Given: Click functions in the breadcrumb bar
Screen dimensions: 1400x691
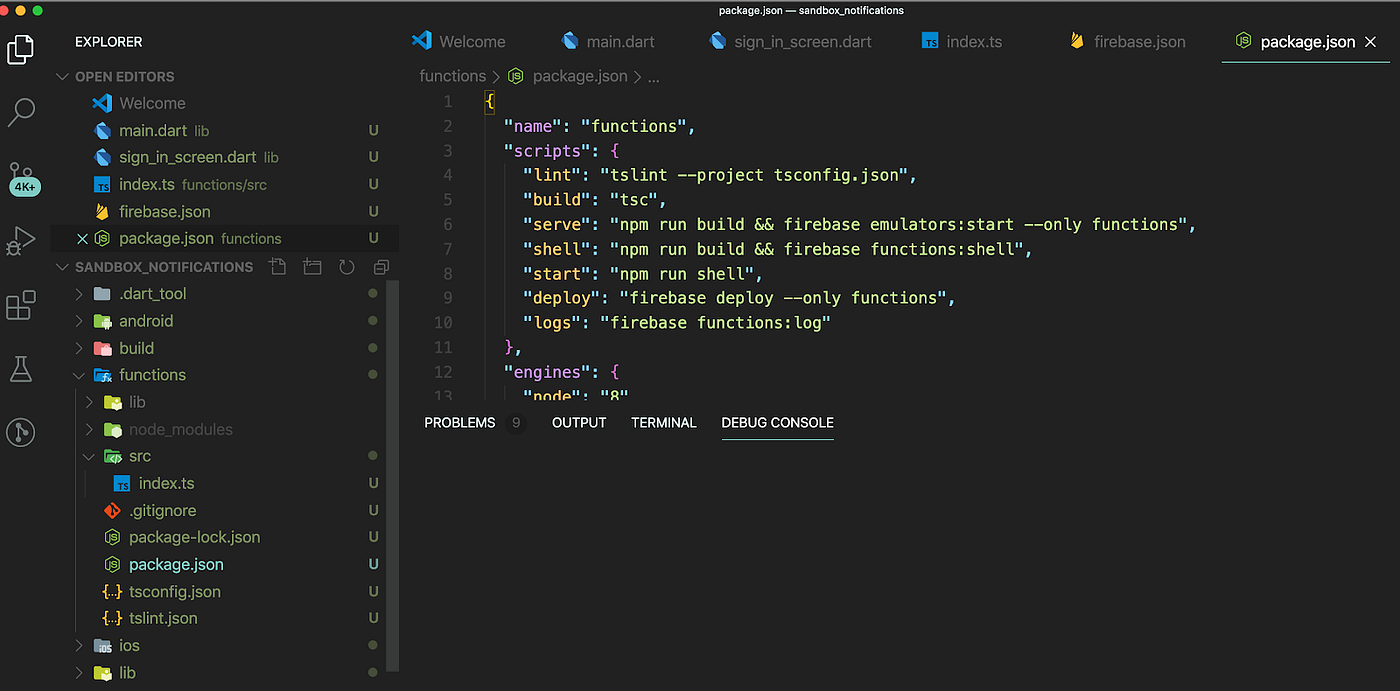Looking at the screenshot, I should click(x=453, y=75).
